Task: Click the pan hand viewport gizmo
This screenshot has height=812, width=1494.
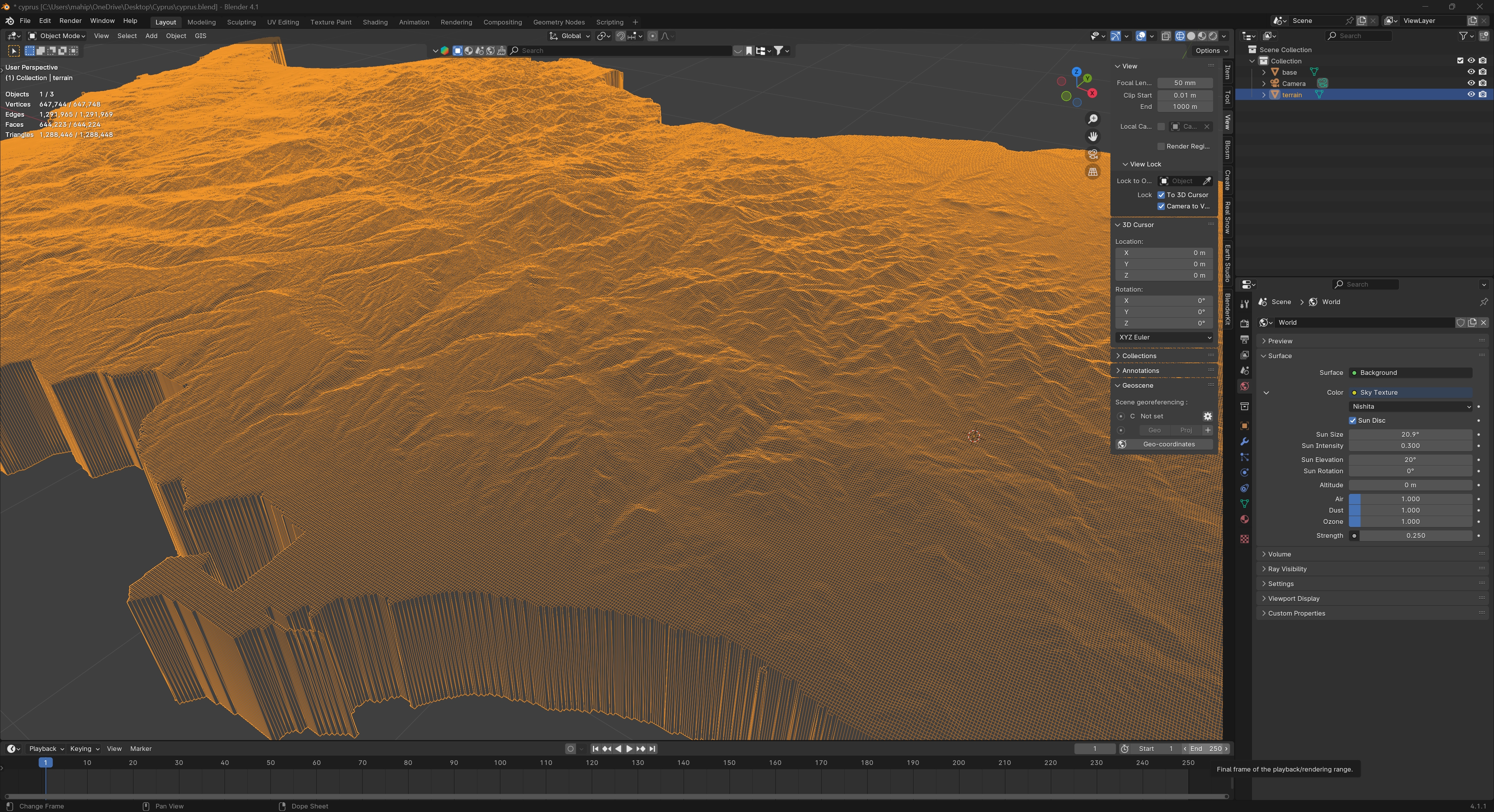Action: pos(1092,137)
